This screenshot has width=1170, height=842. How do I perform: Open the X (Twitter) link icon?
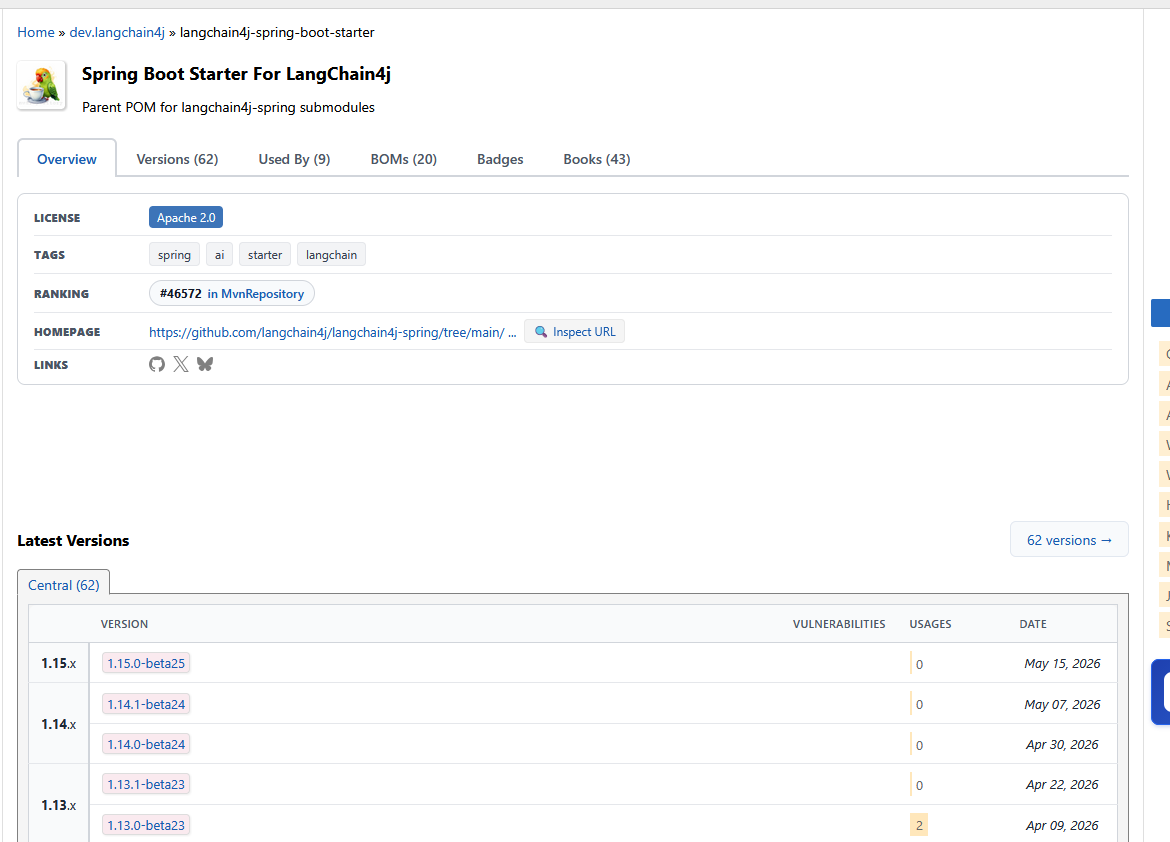pyautogui.click(x=181, y=364)
